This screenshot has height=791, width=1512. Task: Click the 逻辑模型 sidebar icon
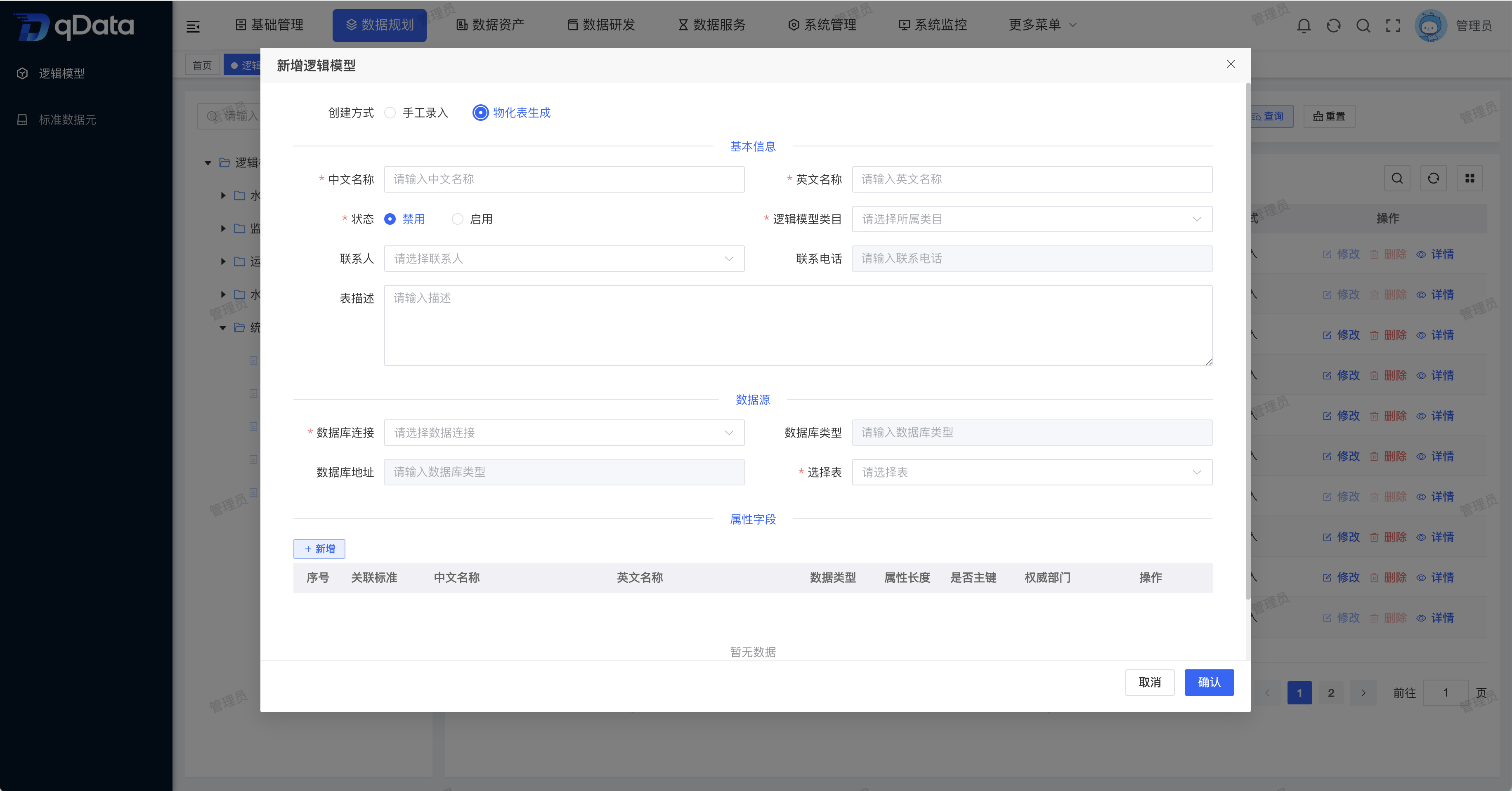tap(22, 73)
